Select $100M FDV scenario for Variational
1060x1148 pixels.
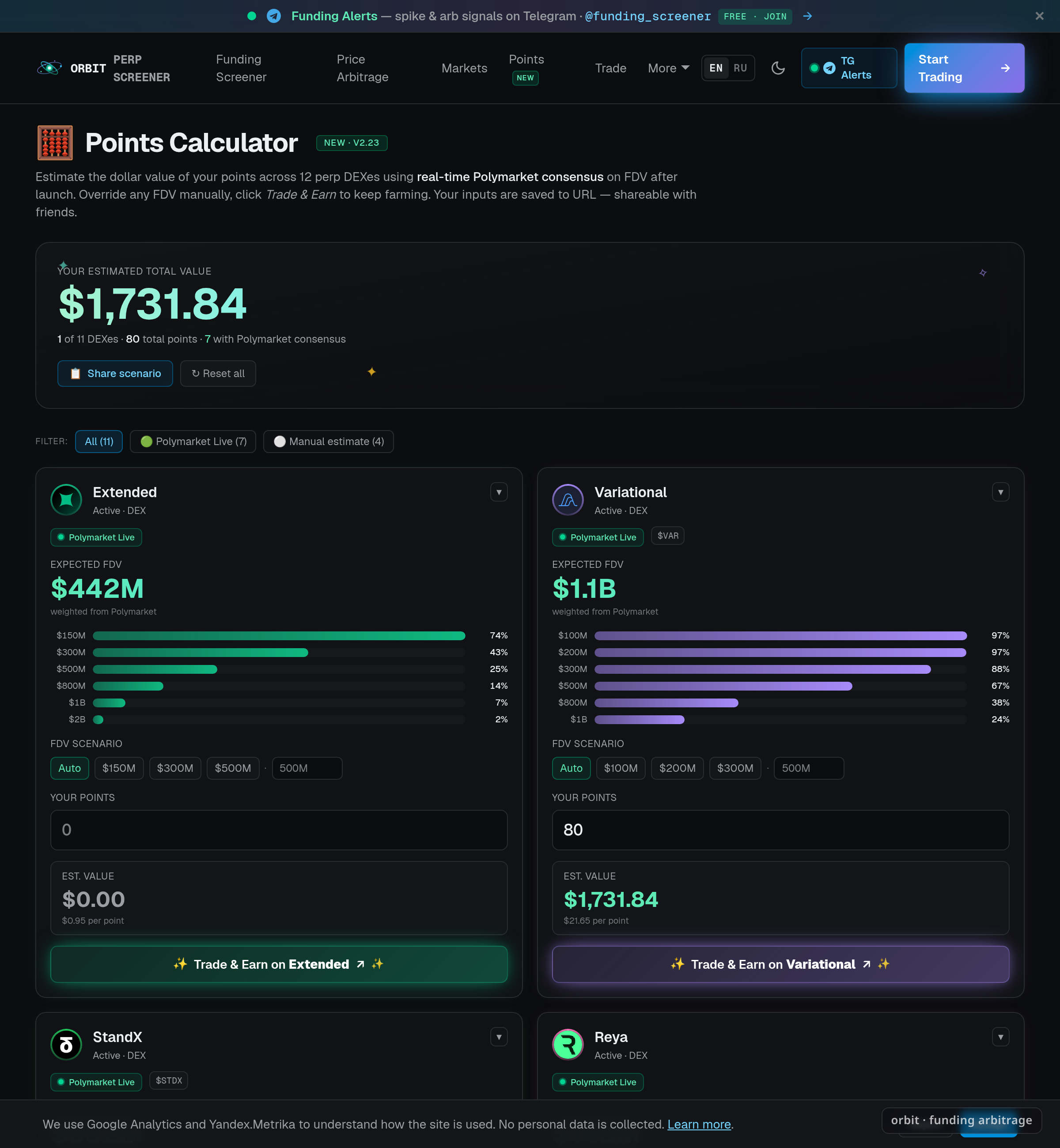[621, 768]
